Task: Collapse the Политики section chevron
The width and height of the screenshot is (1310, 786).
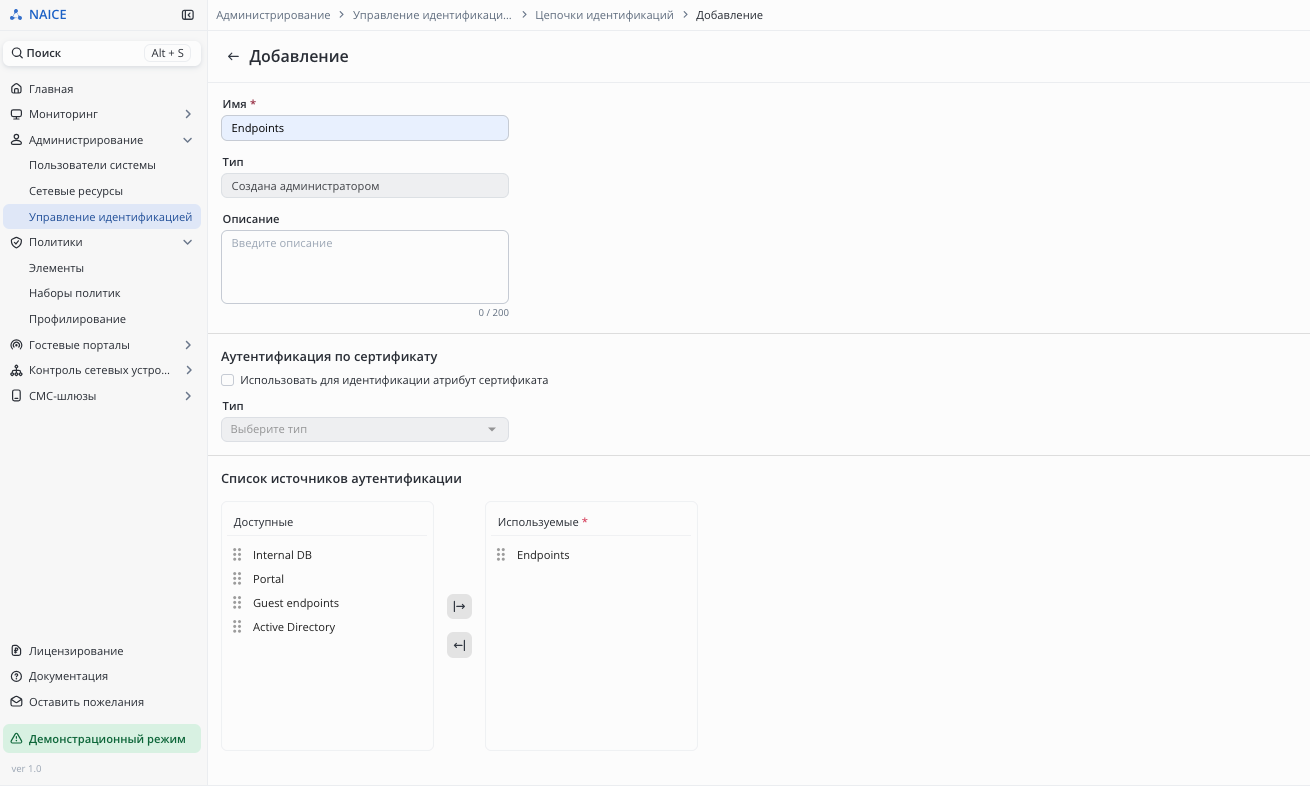Action: pyautogui.click(x=187, y=242)
